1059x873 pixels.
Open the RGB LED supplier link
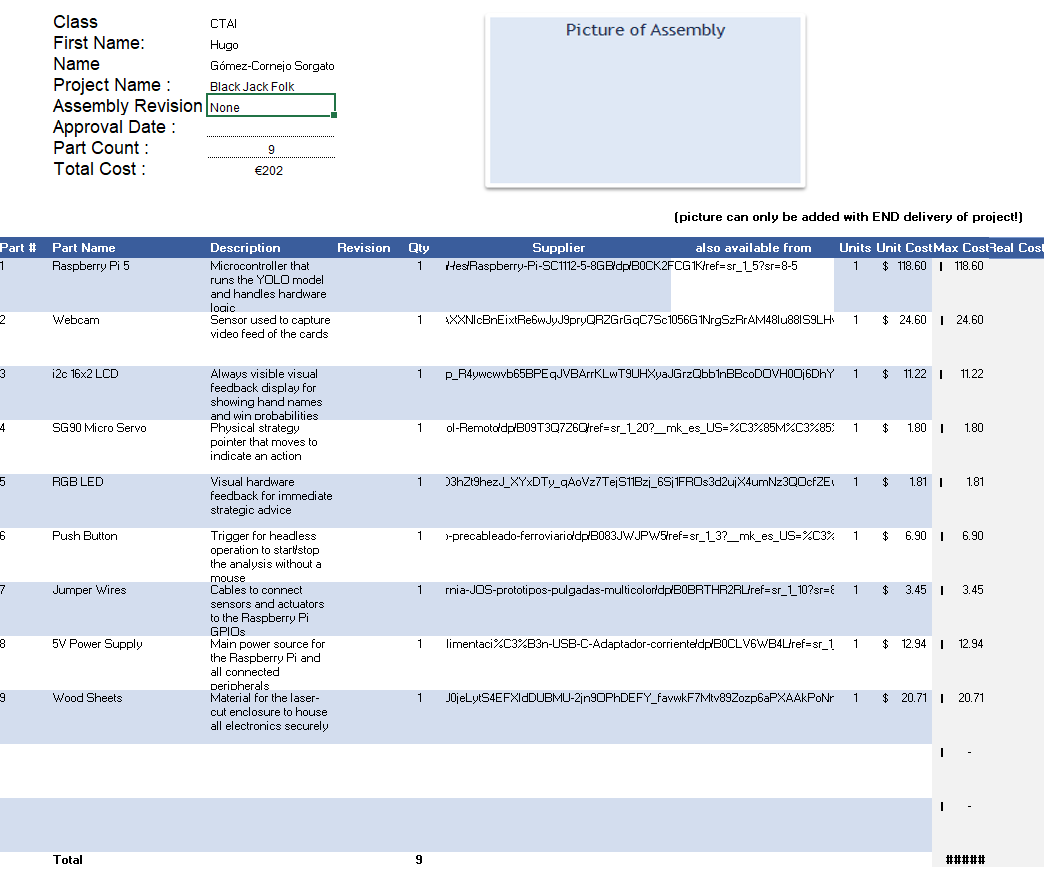pos(640,482)
